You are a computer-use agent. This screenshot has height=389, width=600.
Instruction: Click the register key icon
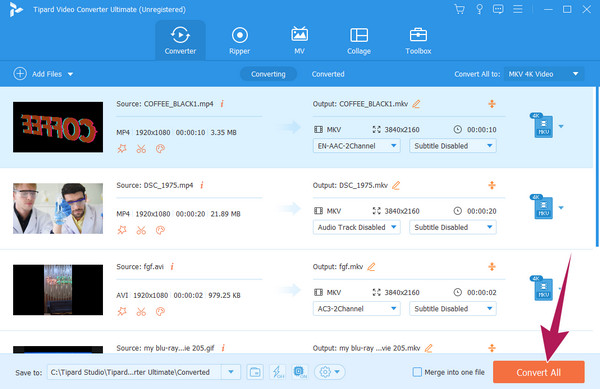pyautogui.click(x=479, y=9)
